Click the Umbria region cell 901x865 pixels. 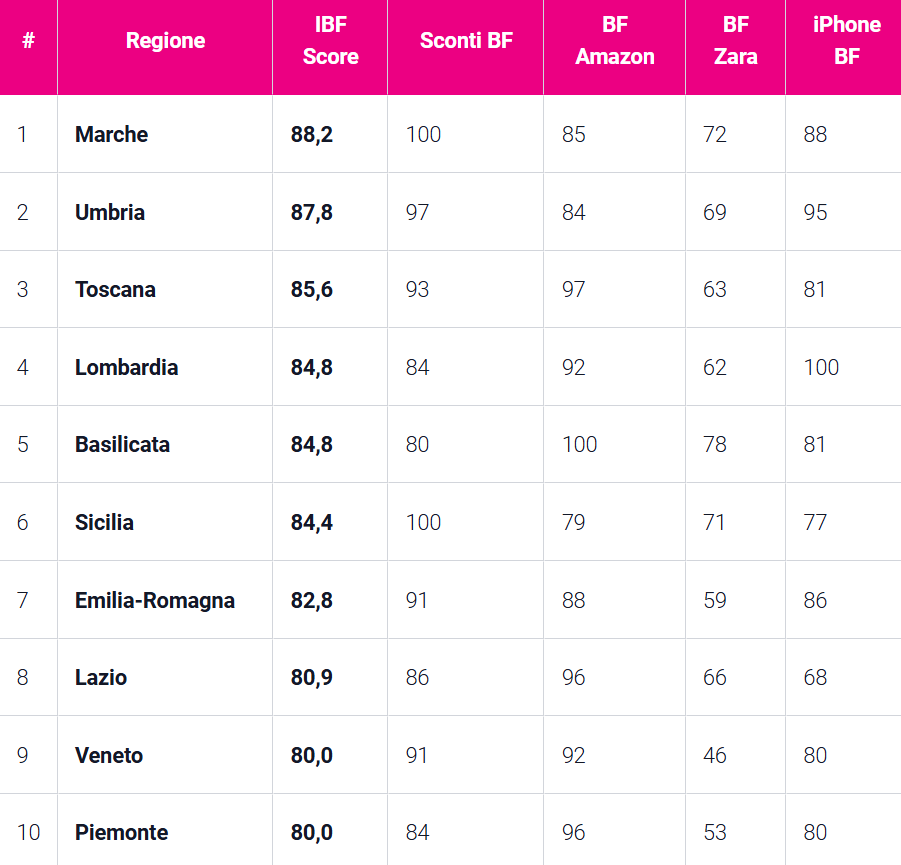click(x=110, y=212)
